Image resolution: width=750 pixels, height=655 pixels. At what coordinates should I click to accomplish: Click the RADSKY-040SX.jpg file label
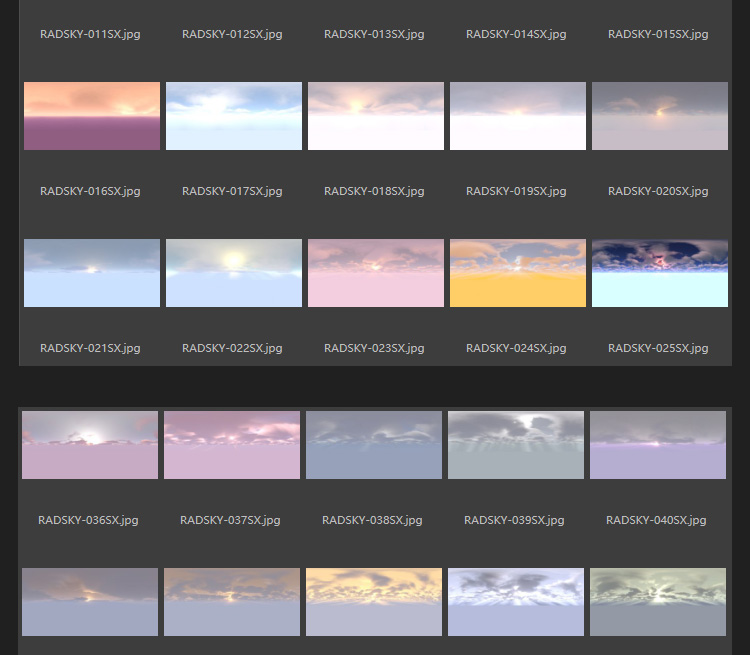[x=656, y=520]
